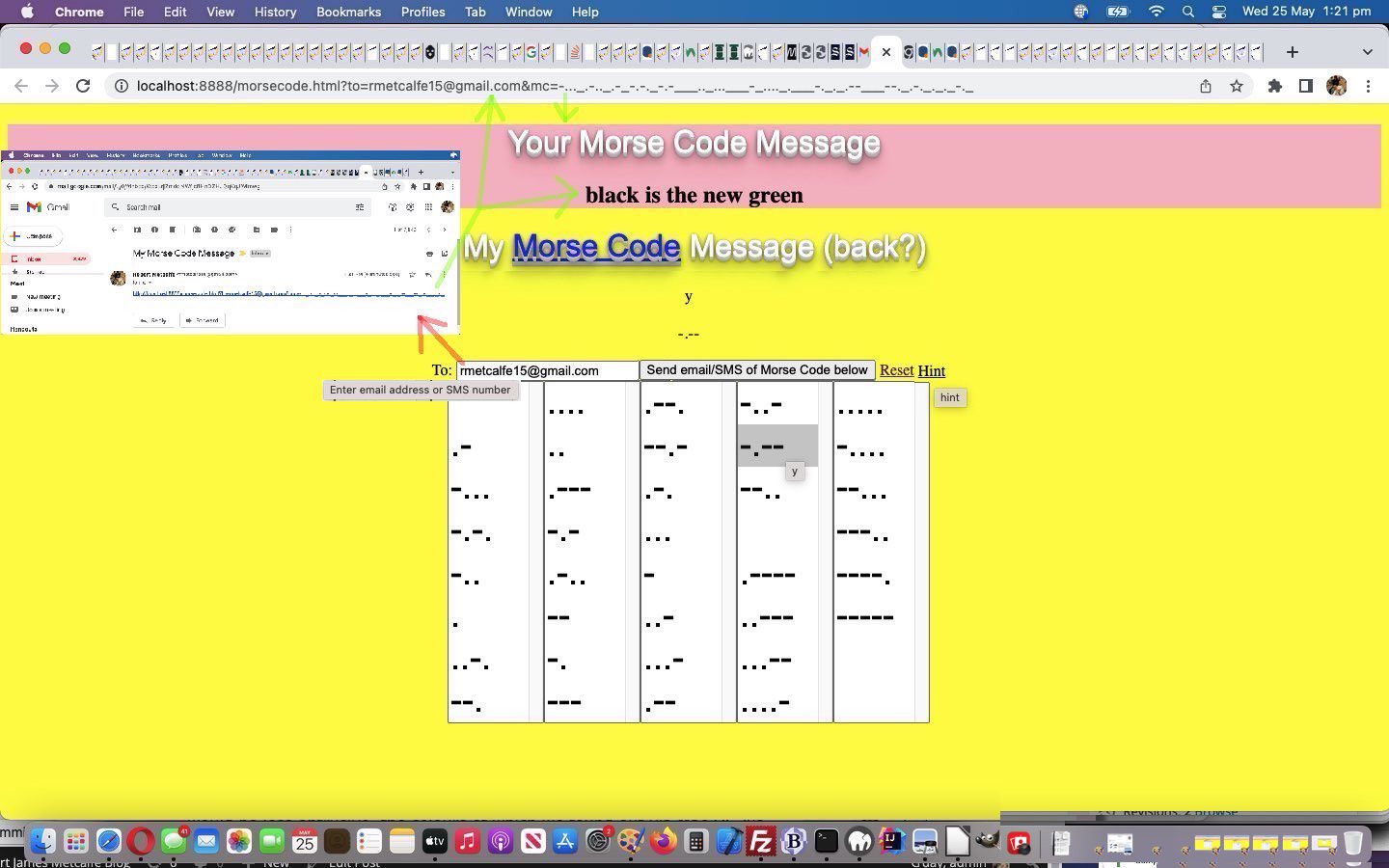Open the Wi-Fi status menu
Image resolution: width=1389 pixels, height=868 pixels.
1156,12
